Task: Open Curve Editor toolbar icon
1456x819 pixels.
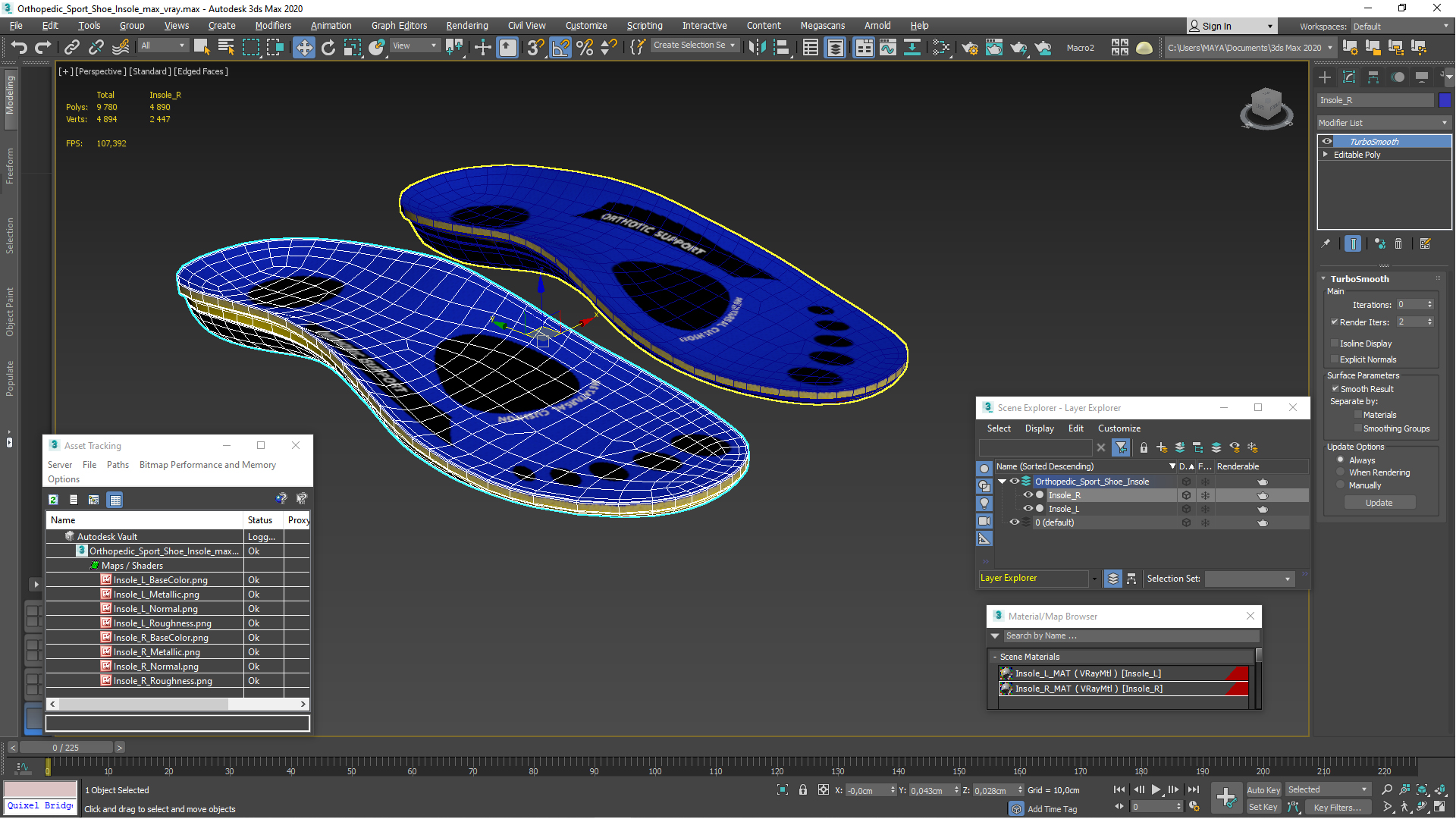Action: [888, 48]
